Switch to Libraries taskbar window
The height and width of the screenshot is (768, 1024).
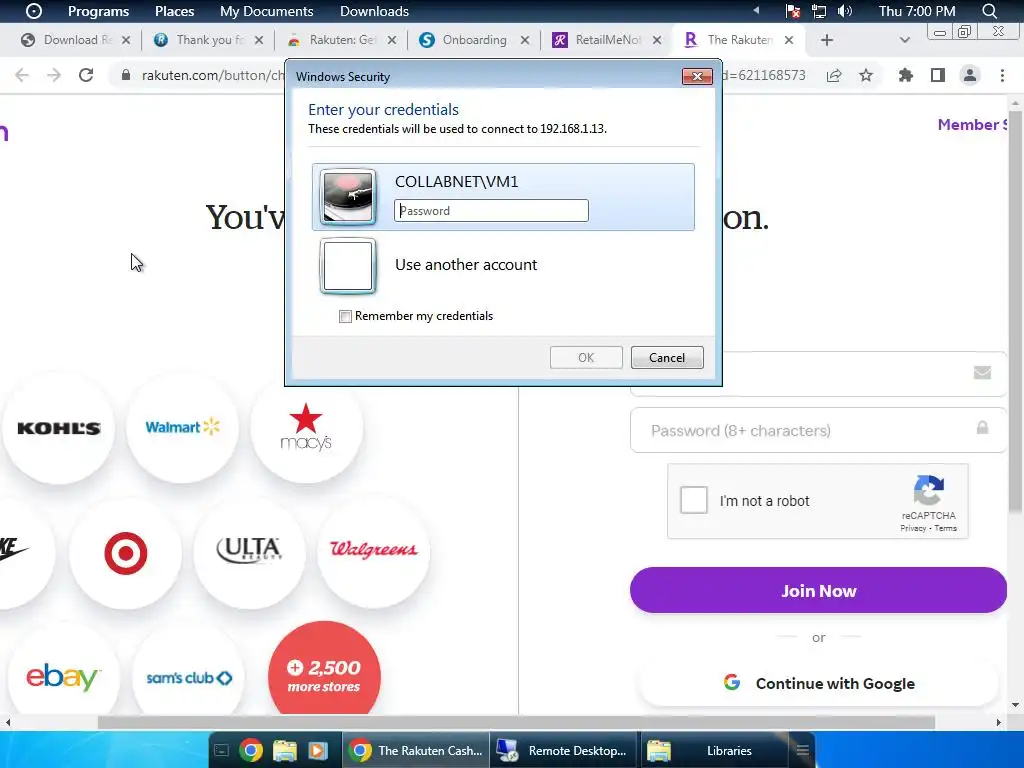(x=714, y=750)
